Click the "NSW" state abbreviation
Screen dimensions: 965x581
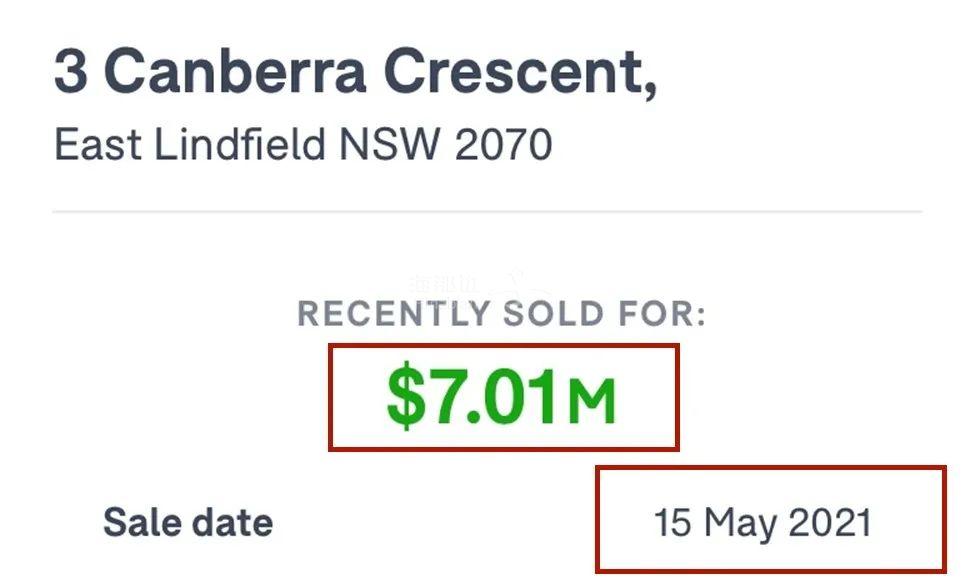[x=390, y=145]
